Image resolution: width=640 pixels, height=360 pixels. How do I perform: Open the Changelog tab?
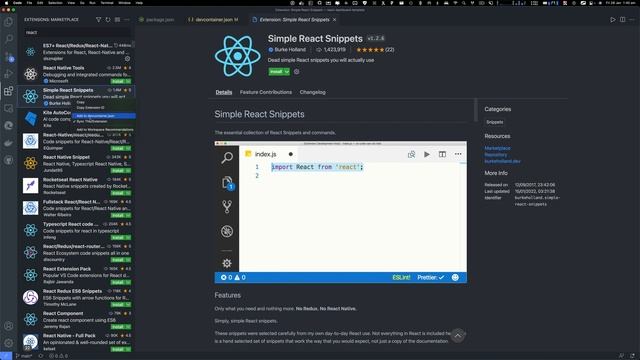coord(313,92)
